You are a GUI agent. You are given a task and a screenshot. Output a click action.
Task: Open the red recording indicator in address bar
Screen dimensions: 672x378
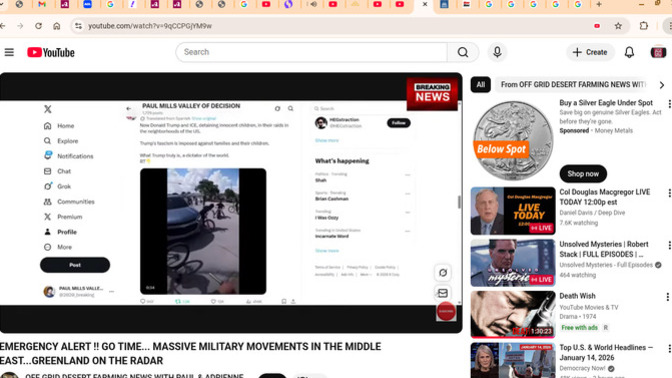597,26
